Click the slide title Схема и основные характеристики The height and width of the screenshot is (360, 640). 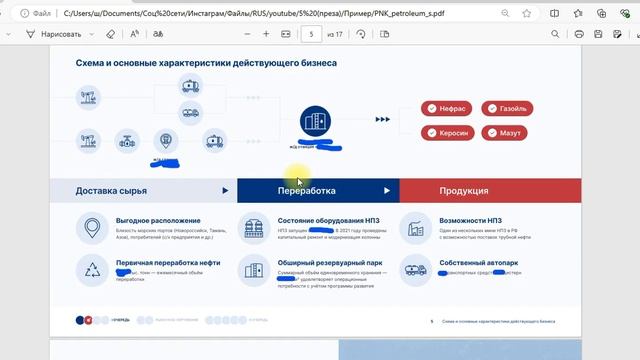click(x=206, y=63)
